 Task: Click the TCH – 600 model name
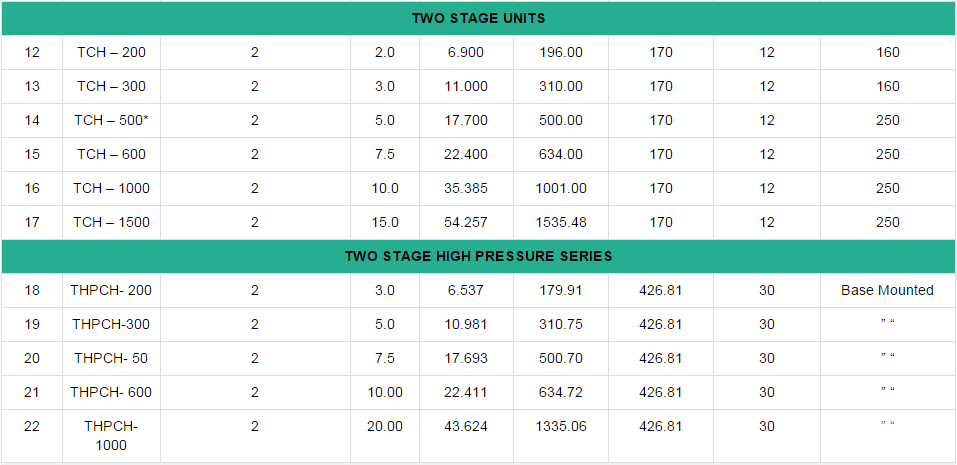click(x=111, y=154)
